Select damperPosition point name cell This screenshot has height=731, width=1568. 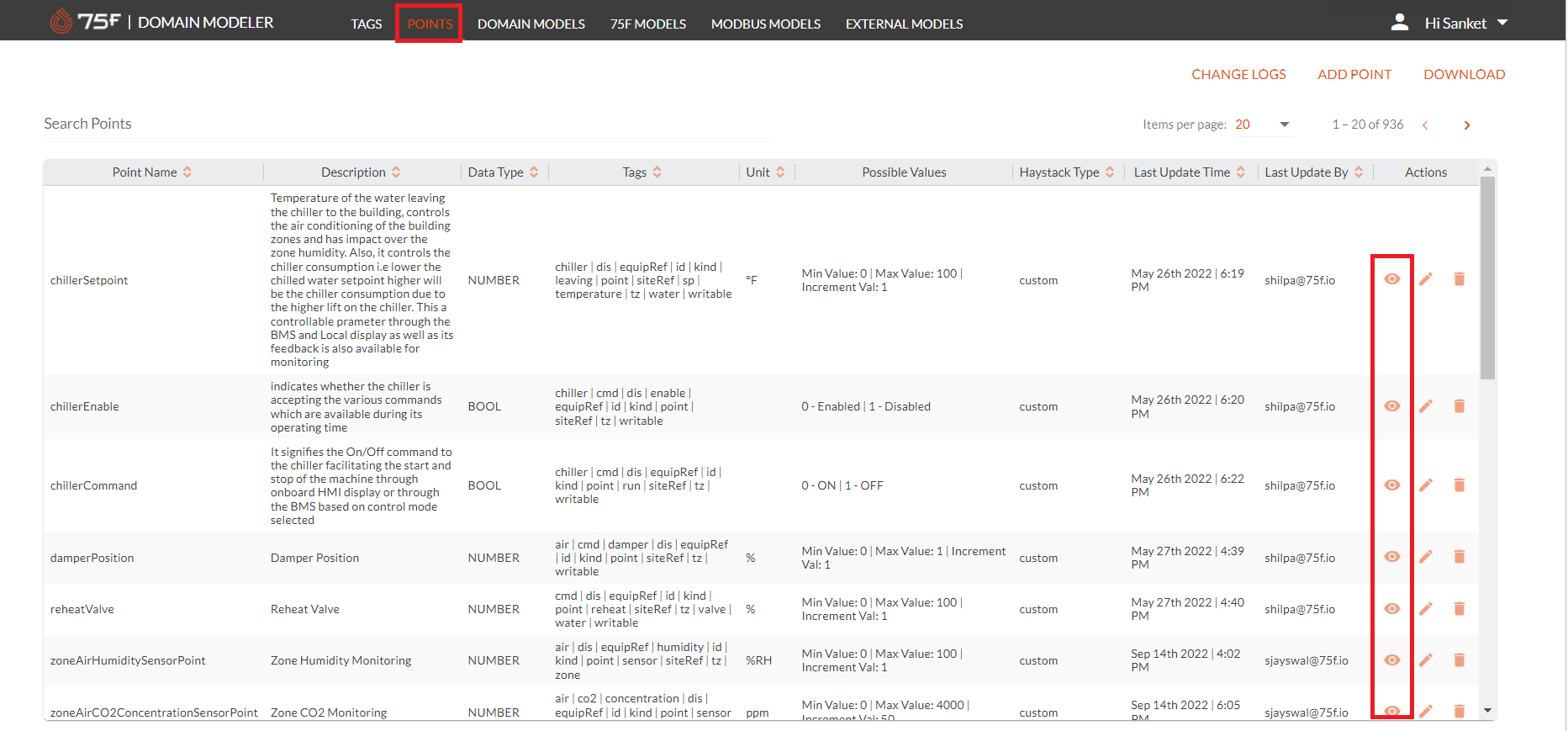92,558
